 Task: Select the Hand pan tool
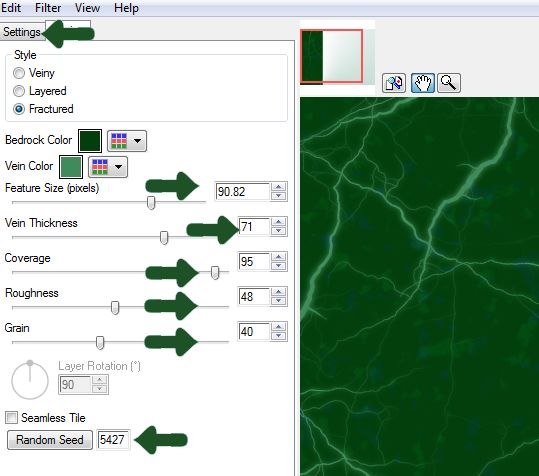(x=423, y=83)
